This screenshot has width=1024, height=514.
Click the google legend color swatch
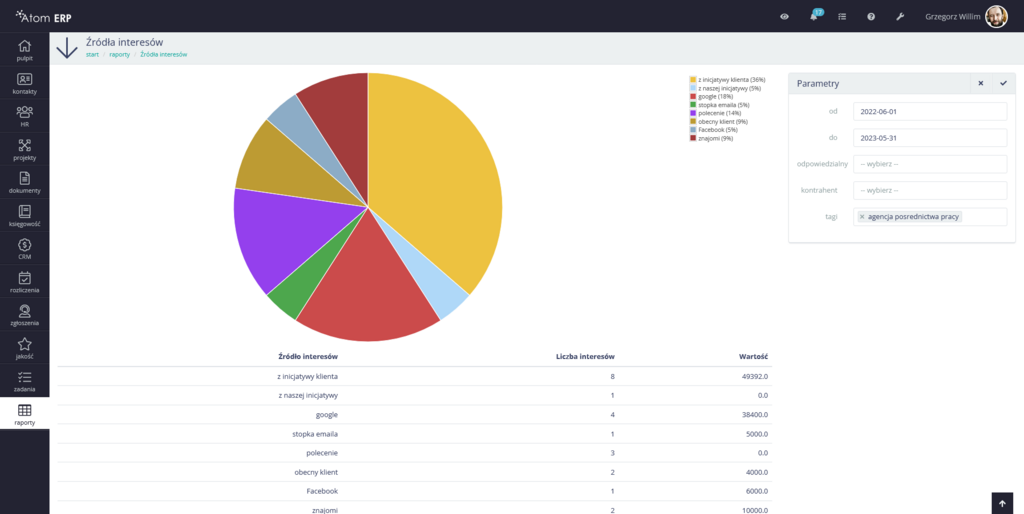(692, 97)
